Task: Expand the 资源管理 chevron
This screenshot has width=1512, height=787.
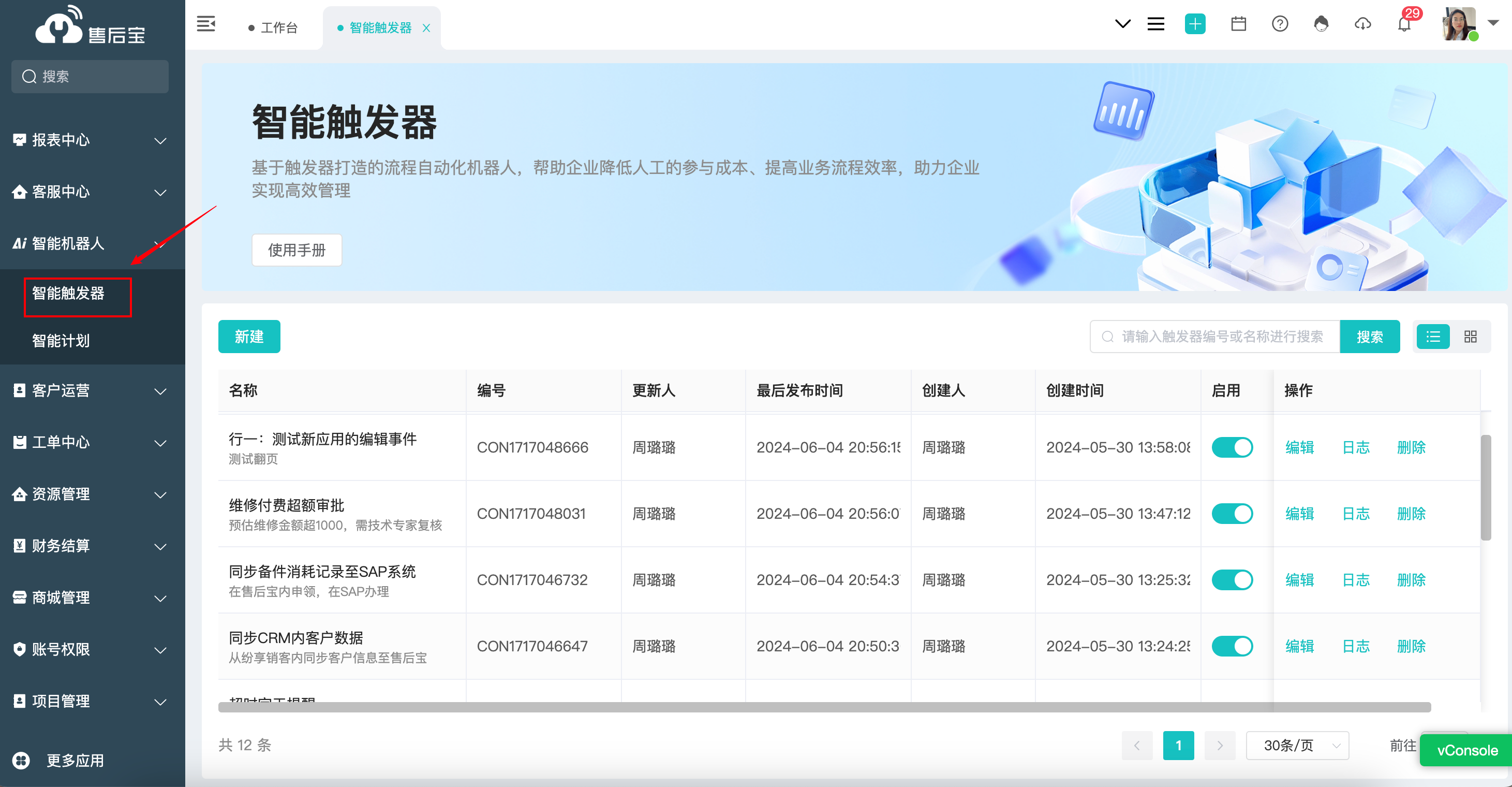Action: pos(160,495)
